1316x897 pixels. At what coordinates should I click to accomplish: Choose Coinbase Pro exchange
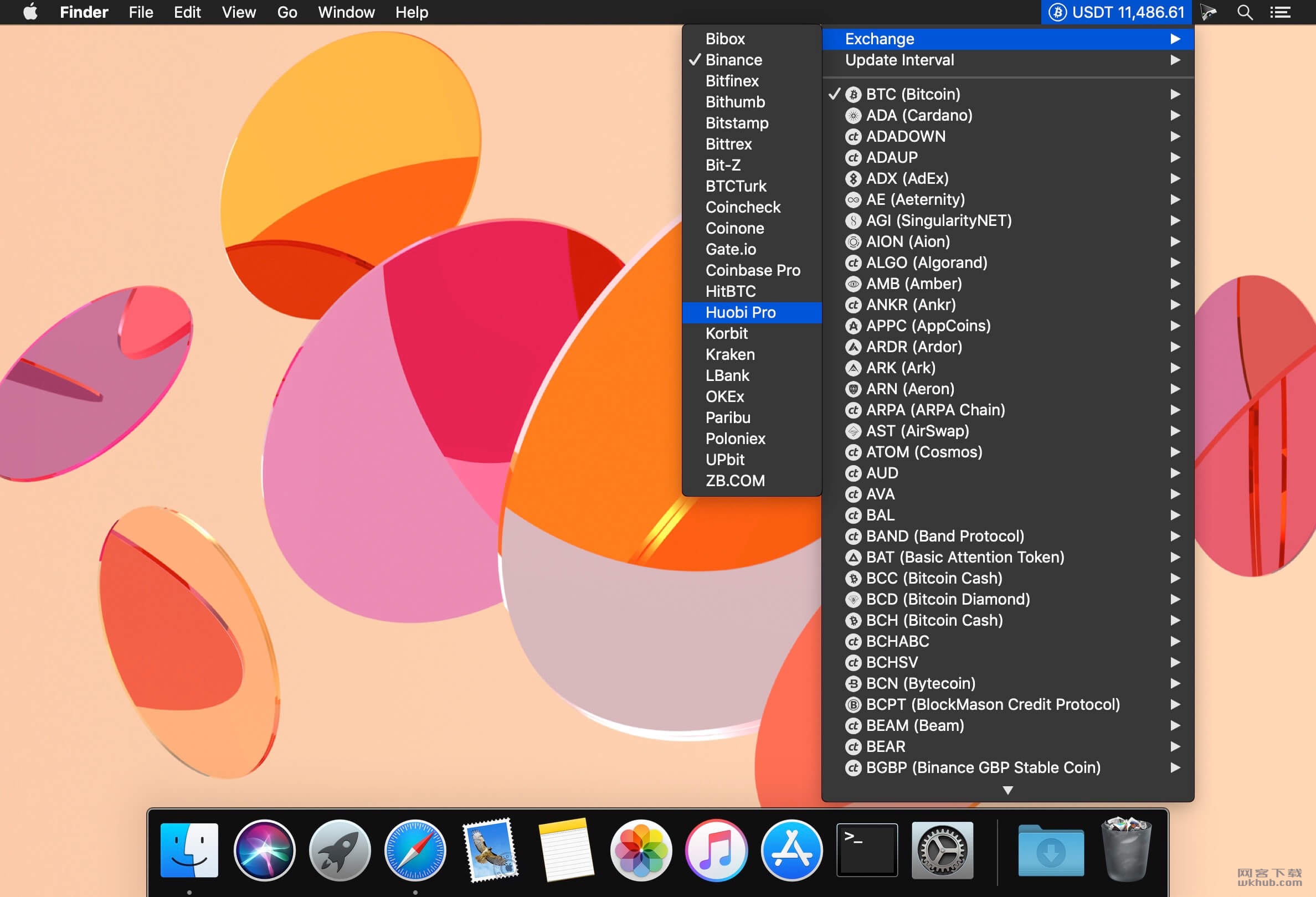click(x=752, y=271)
